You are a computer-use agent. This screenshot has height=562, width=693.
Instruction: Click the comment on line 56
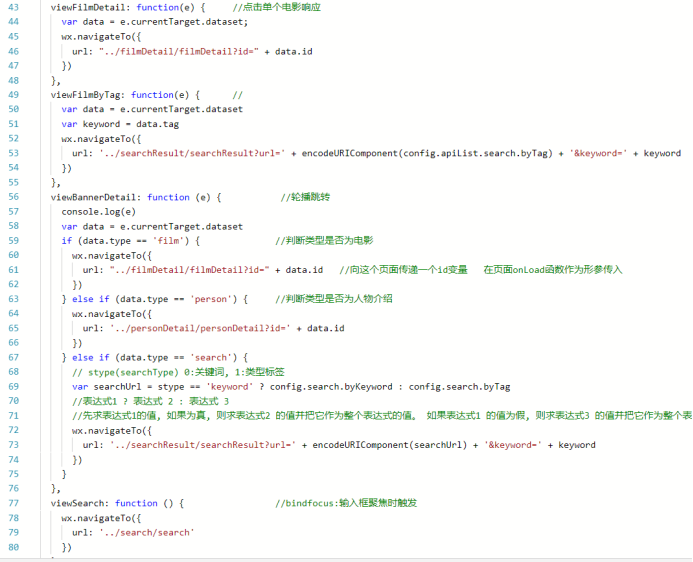(305, 197)
